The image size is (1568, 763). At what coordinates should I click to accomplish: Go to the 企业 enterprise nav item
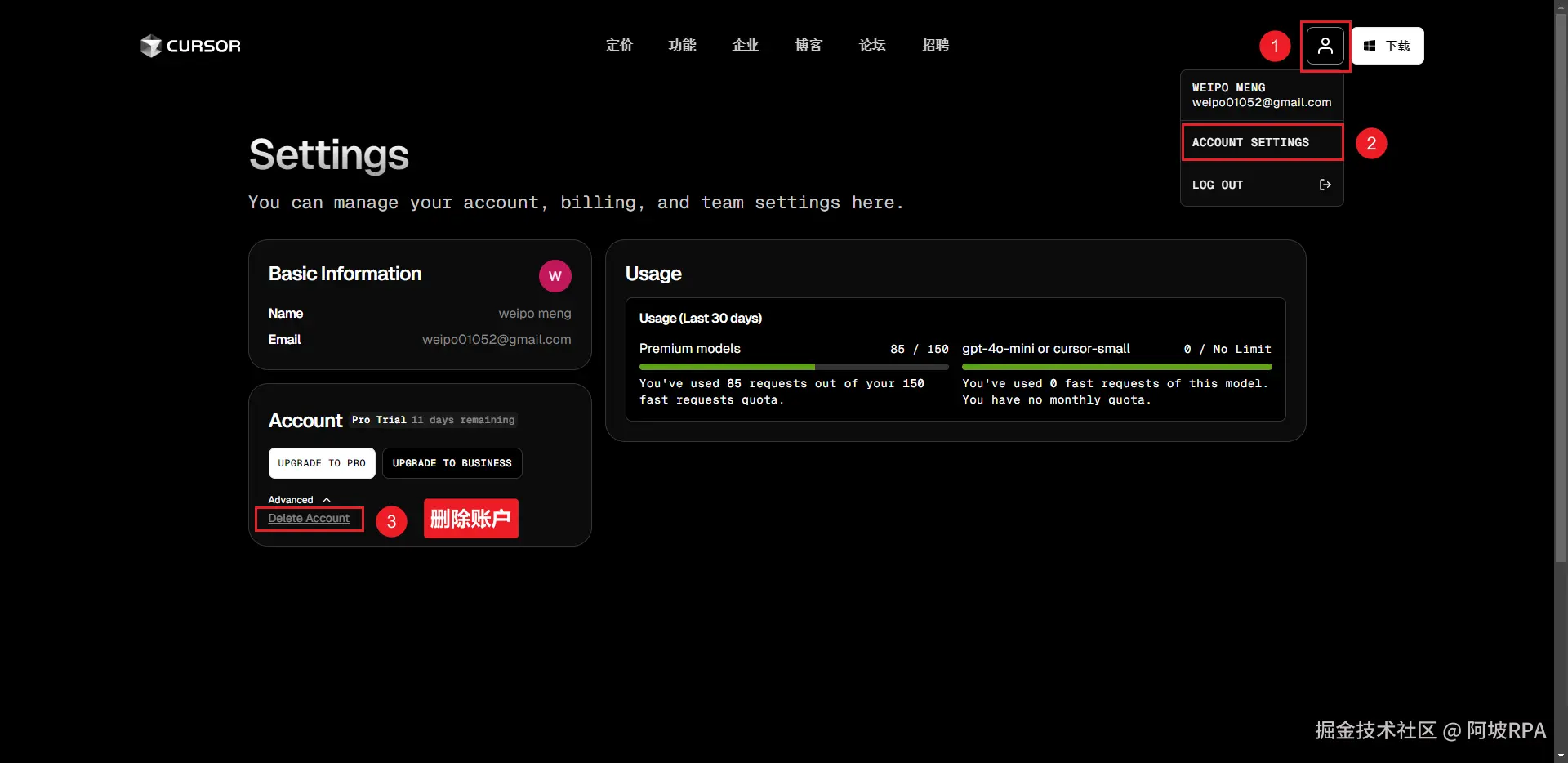(x=746, y=46)
